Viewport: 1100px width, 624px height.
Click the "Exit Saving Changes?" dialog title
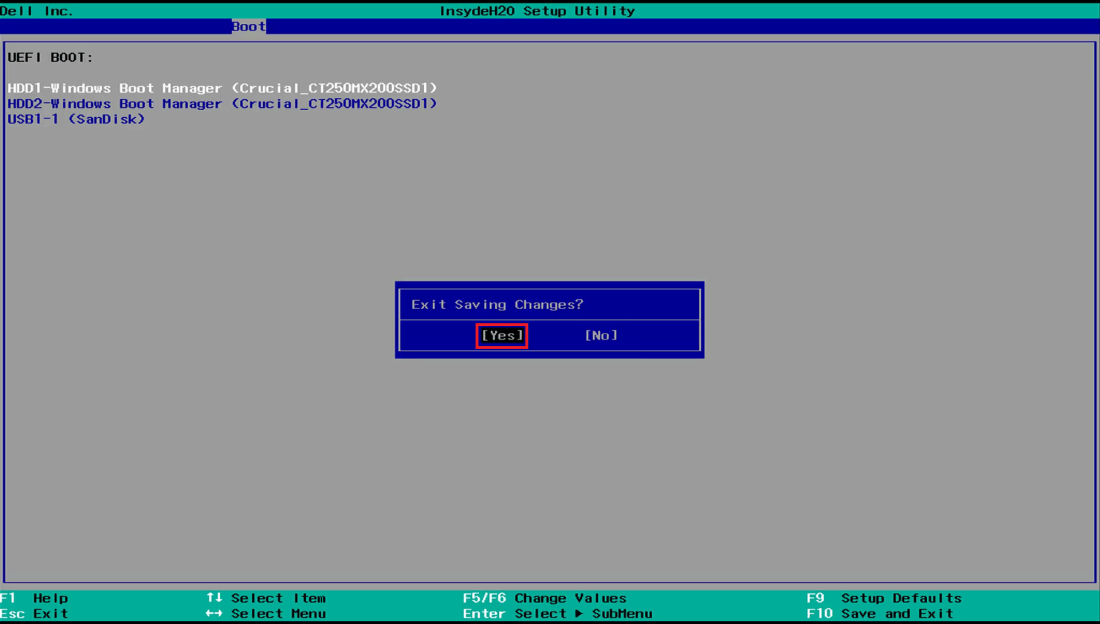coord(497,304)
